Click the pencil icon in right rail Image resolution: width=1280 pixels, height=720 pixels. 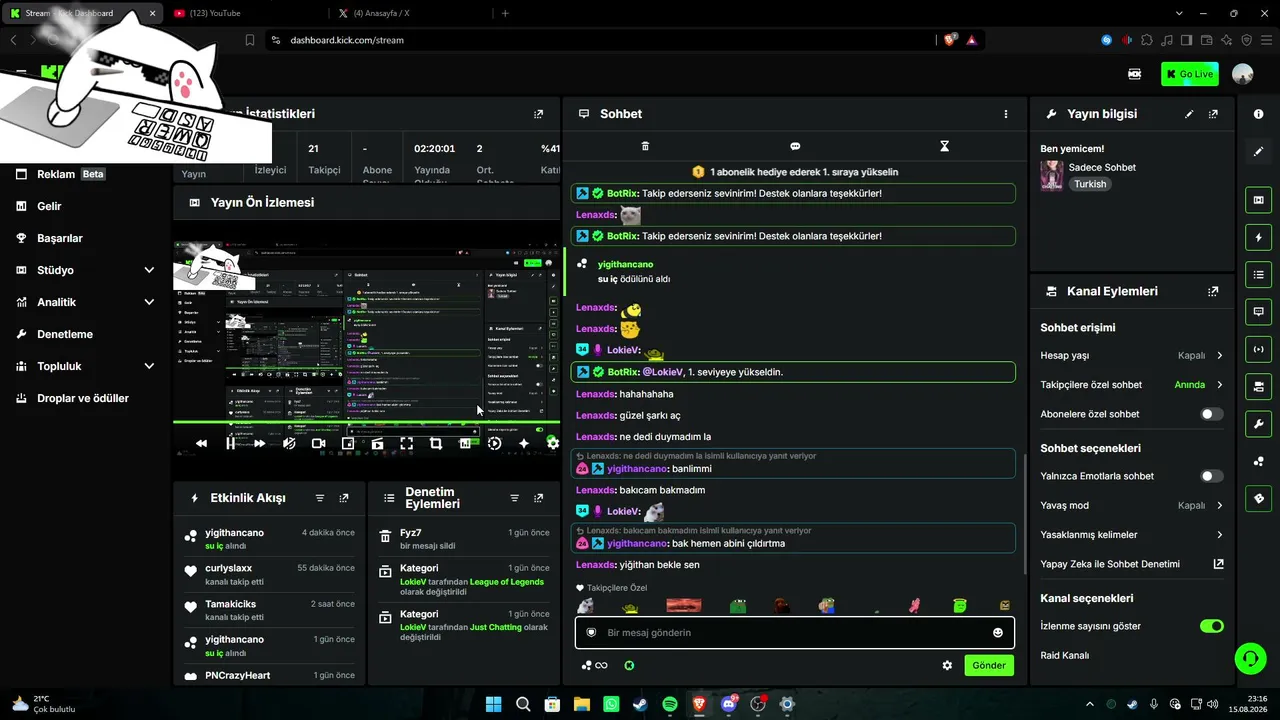[1258, 152]
